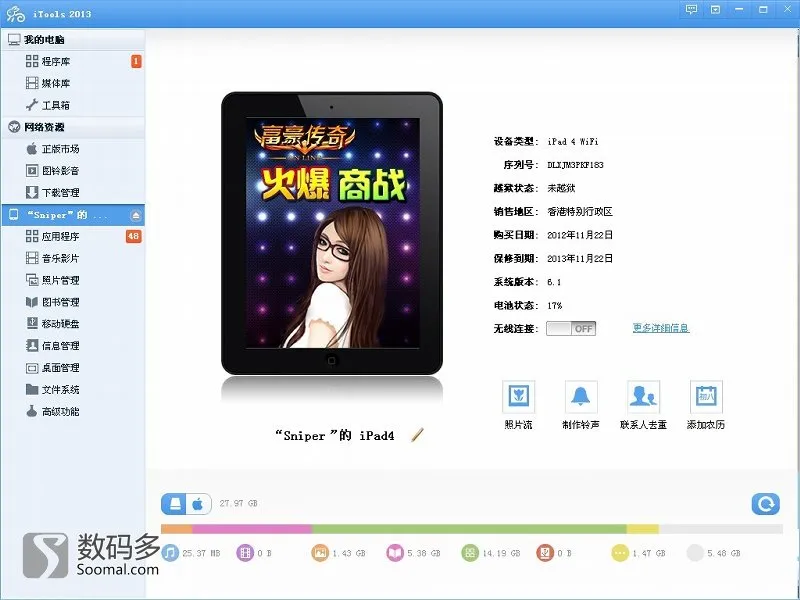Click the device type iPad 4 WiFi

point(573,141)
